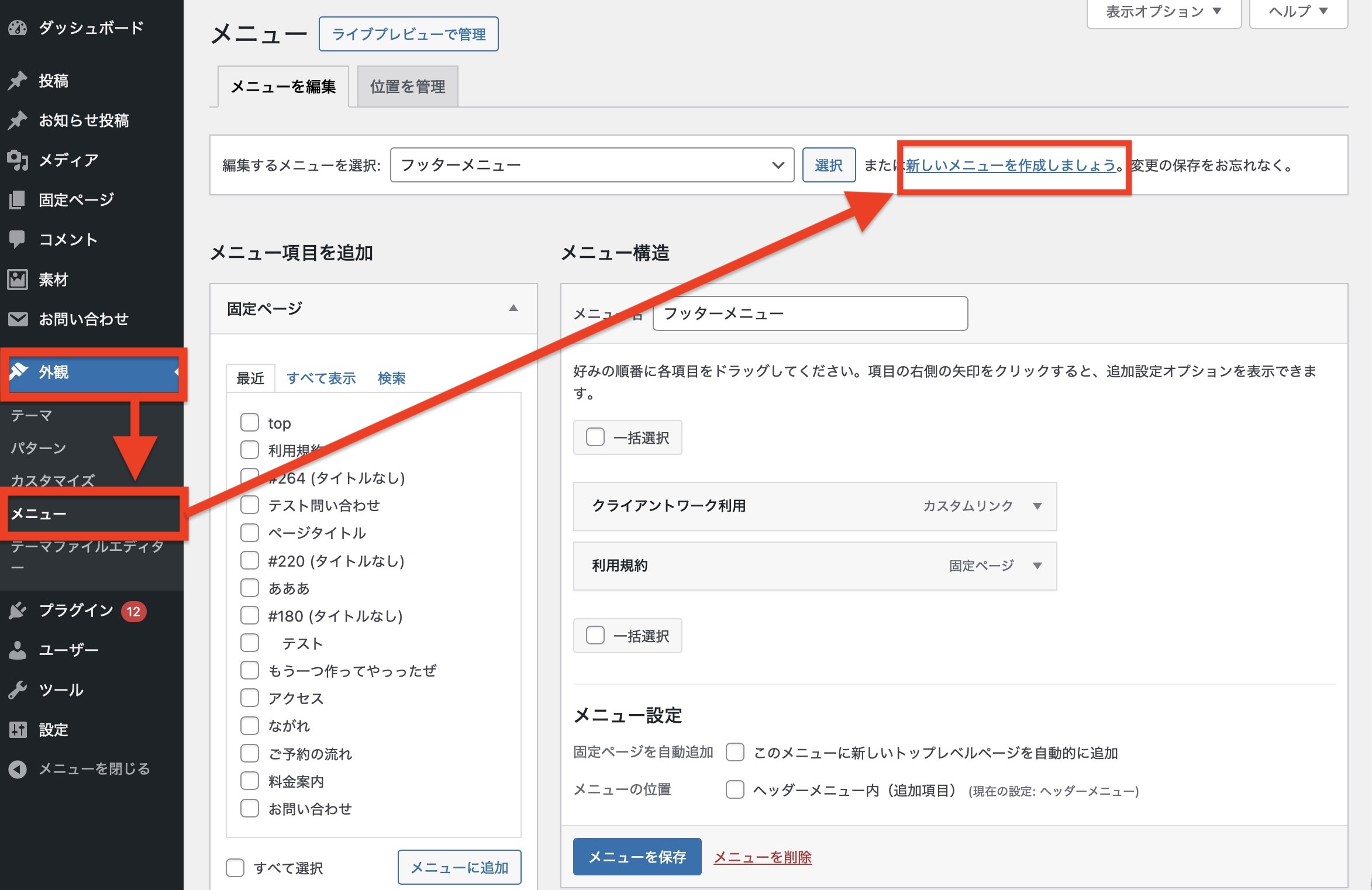The image size is (1372, 890).
Task: Click the 新しいメニューを作成しましょう link
Action: [1011, 165]
